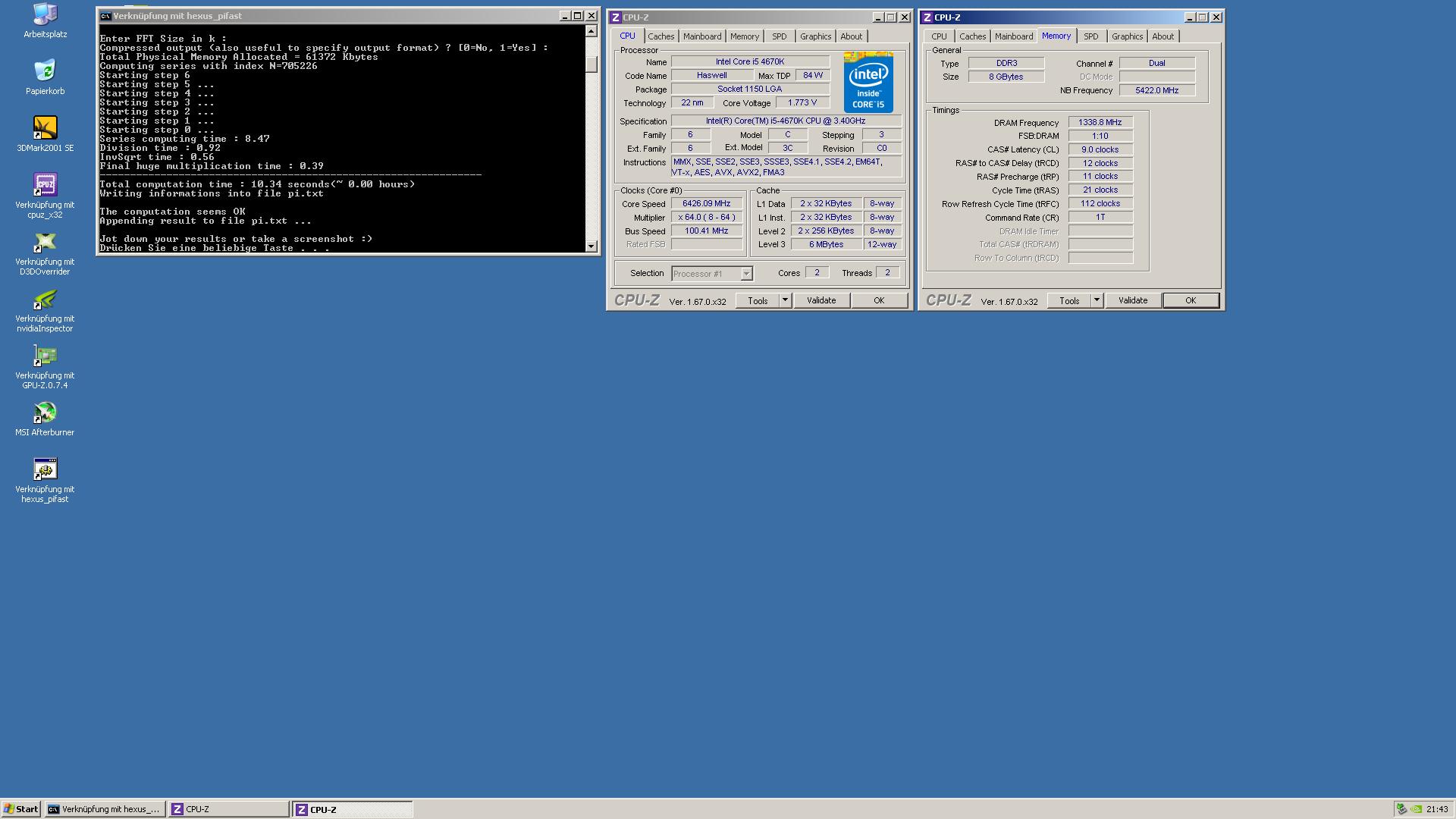1456x819 pixels.
Task: Open the About tab in left CPU-Z
Action: (x=851, y=36)
